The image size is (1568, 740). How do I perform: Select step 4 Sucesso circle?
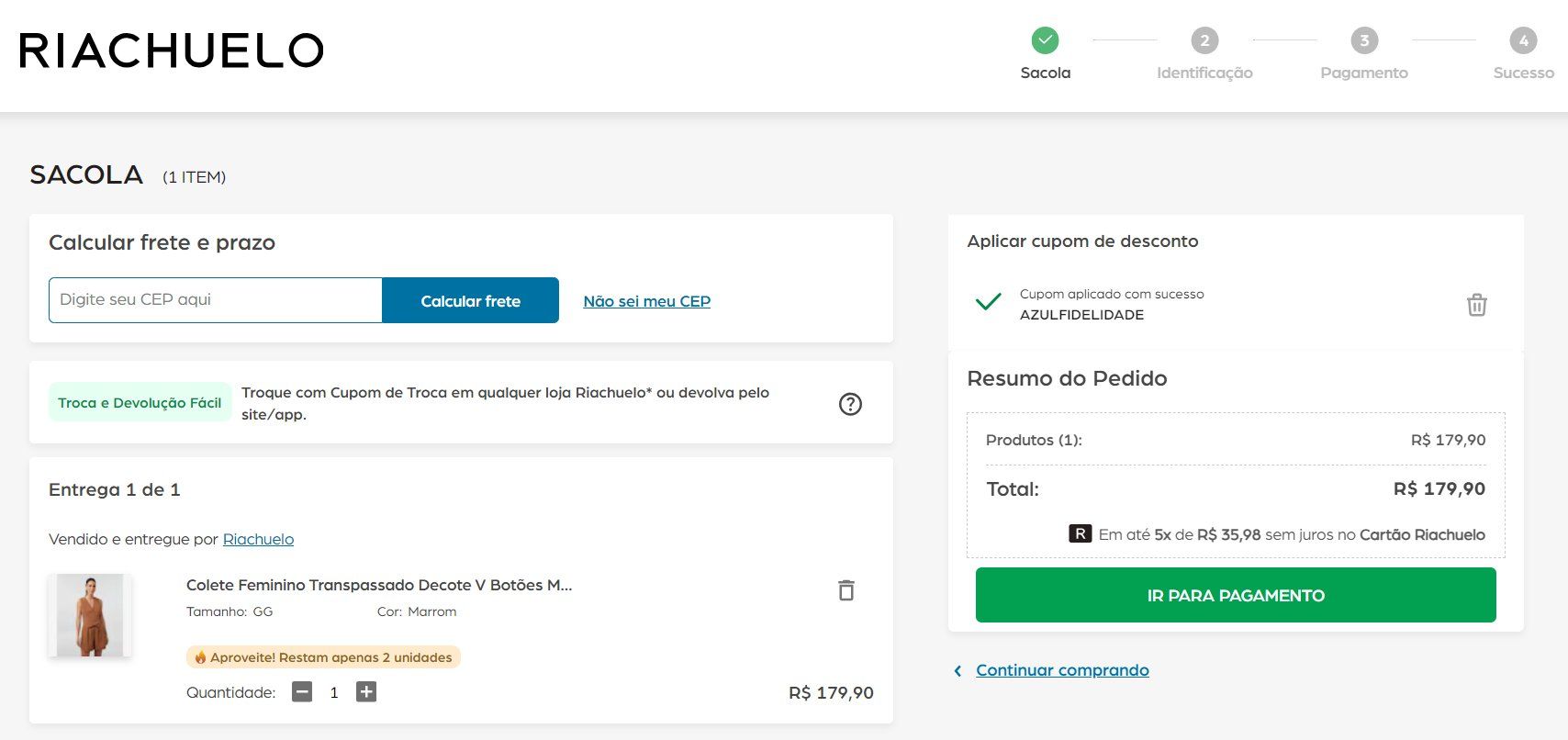(1524, 40)
